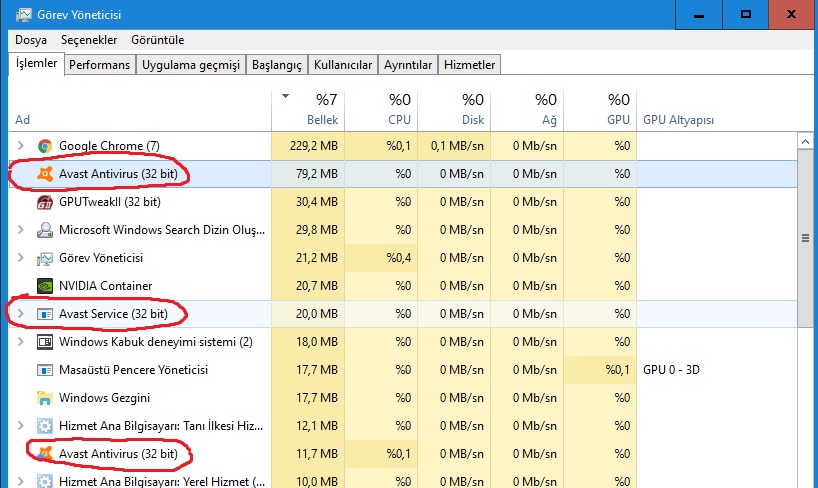
Task: Open the Seçenekler menu
Action: (89, 40)
